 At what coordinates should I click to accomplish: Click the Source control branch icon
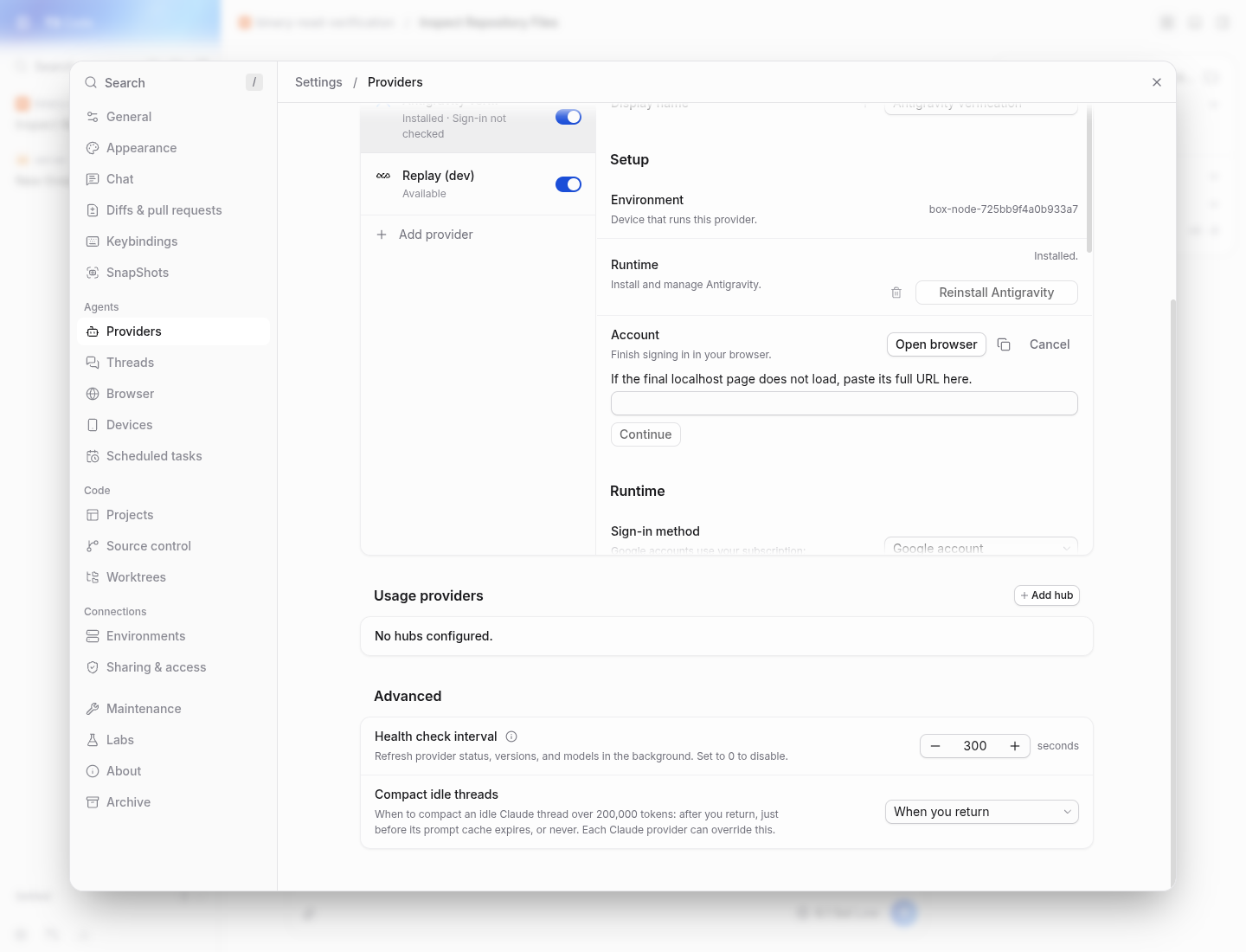pos(93,546)
